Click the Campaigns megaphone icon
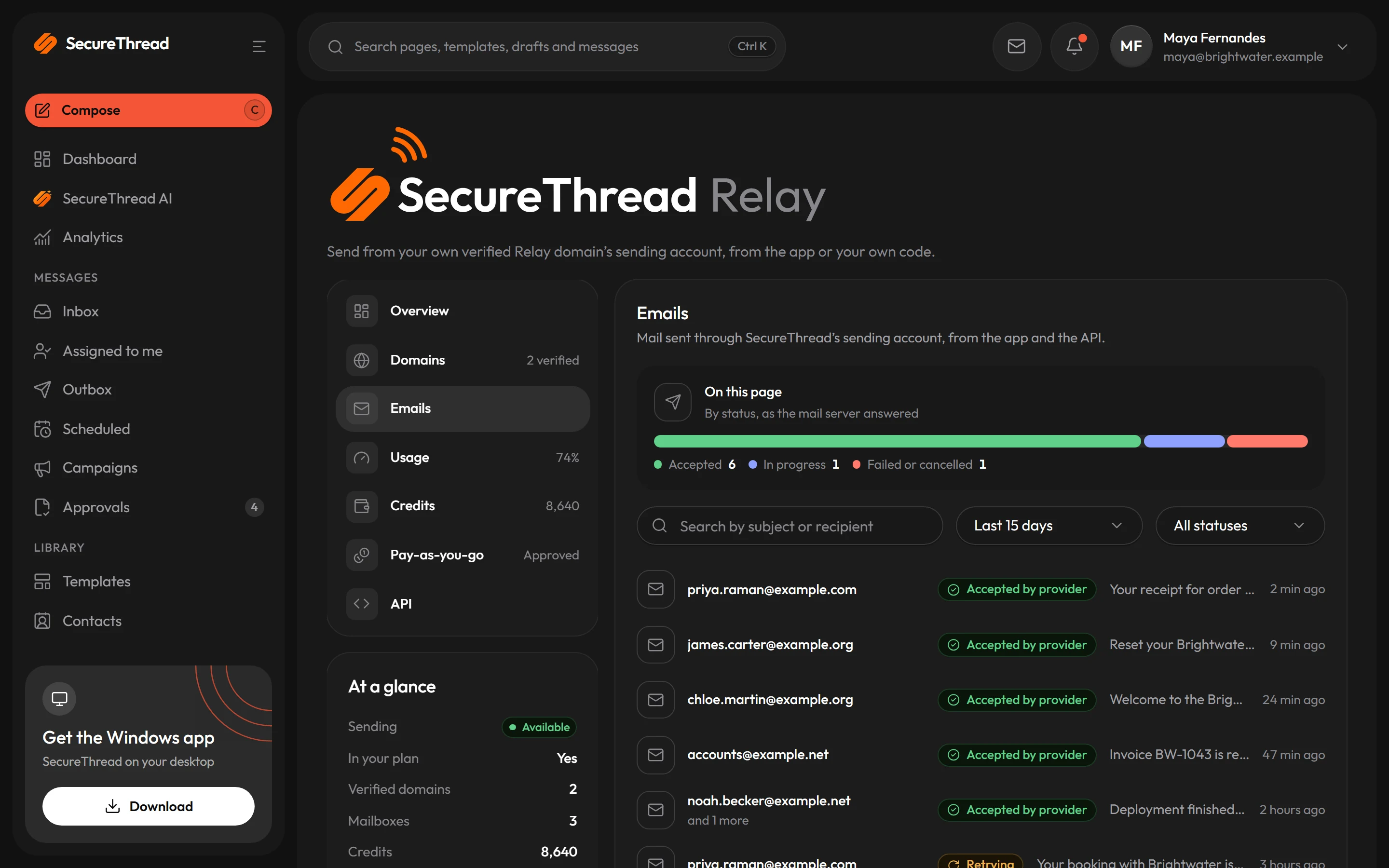Viewport: 1389px width, 868px height. [42, 468]
